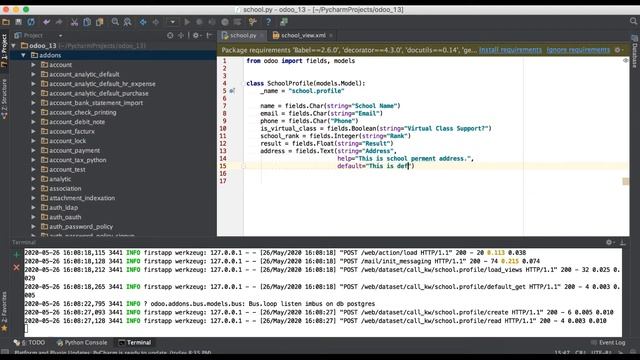This screenshot has height=360, width=640.
Task: Click the Replace toolbar icon
Action: [x=127, y=22]
